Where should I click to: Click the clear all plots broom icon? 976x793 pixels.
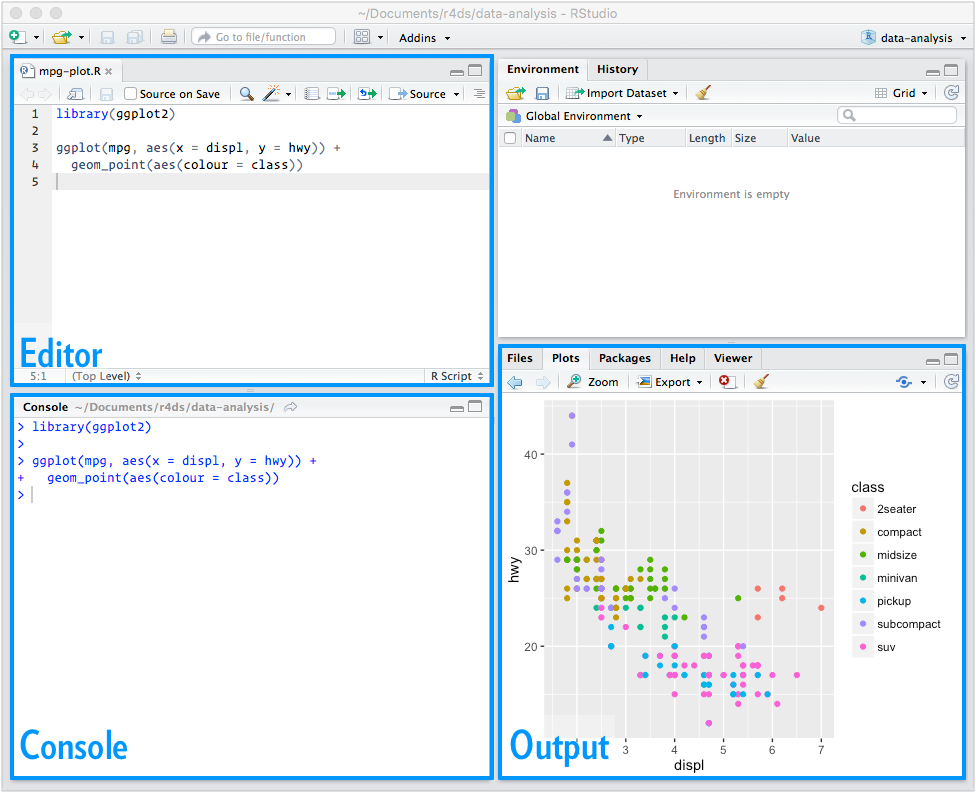tap(761, 382)
